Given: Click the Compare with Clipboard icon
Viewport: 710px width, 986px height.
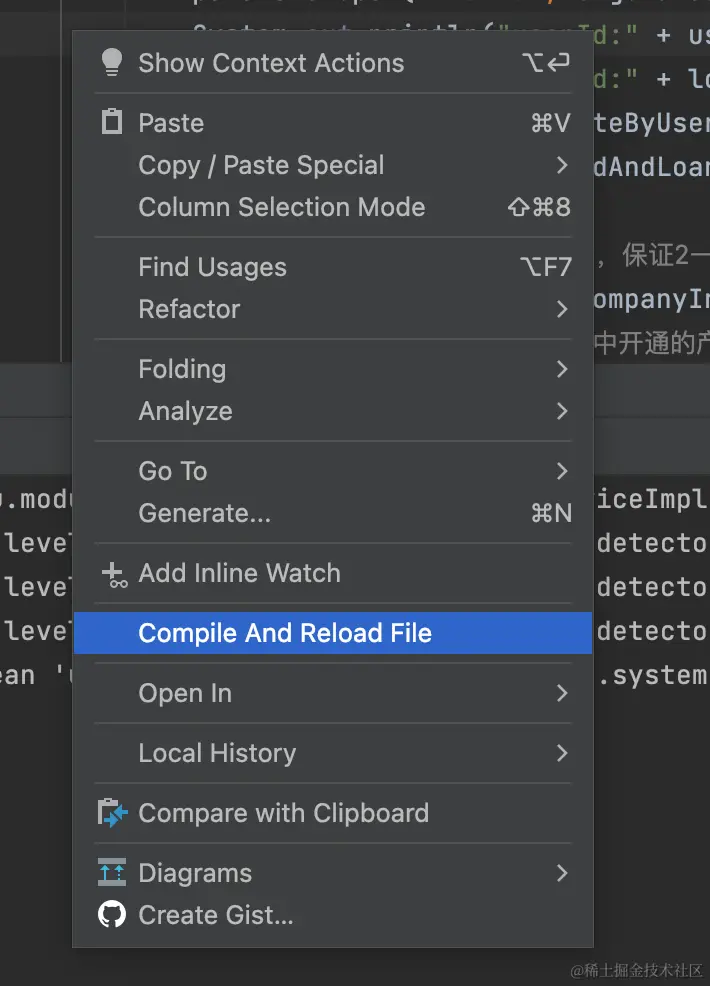Looking at the screenshot, I should (x=113, y=812).
